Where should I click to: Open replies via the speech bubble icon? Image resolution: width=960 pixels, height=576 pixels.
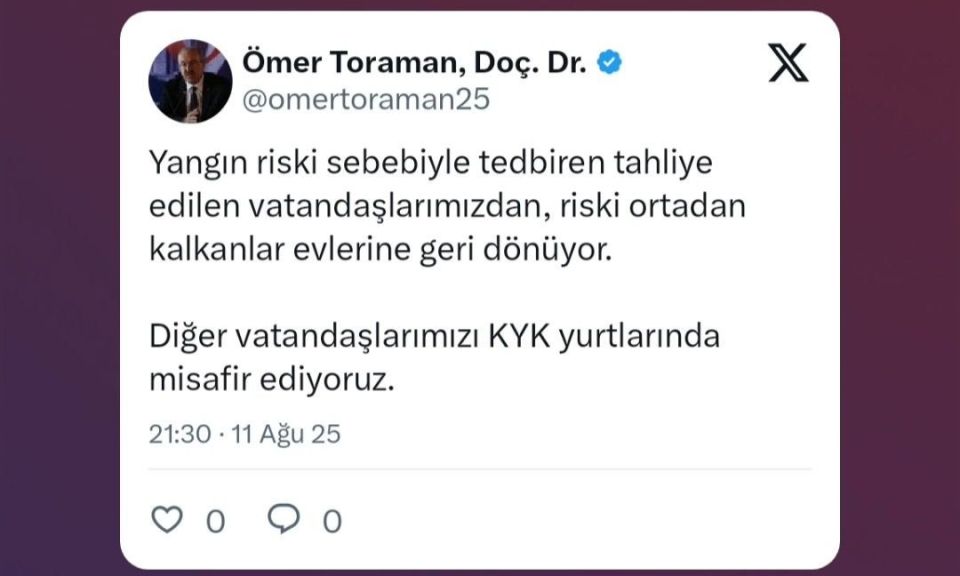(x=284, y=519)
